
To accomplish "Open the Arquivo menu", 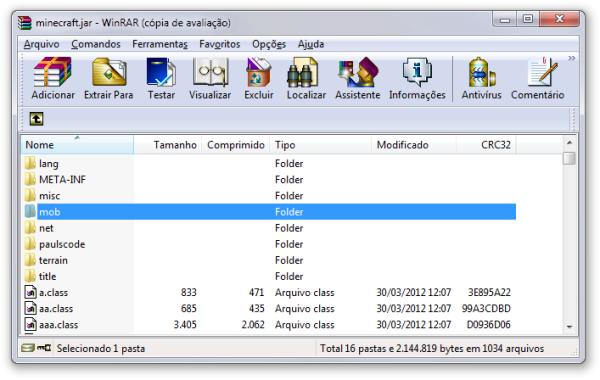I will click(41, 44).
